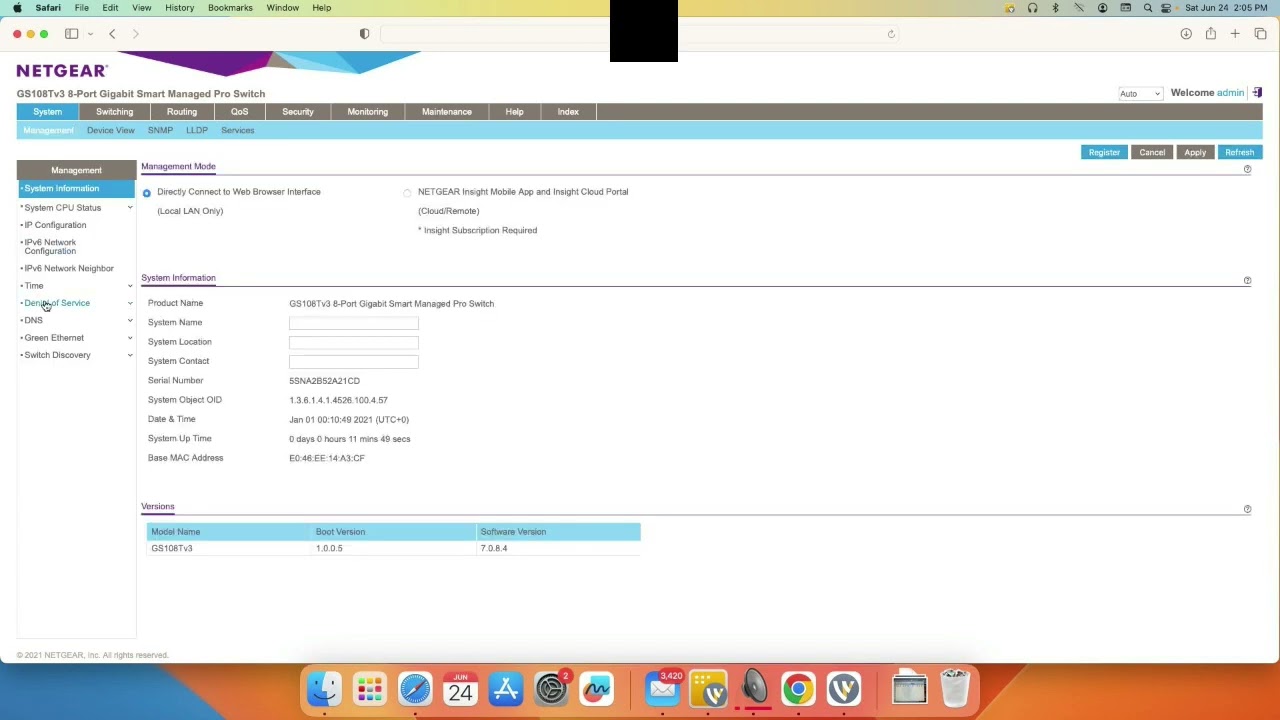Click the logout icon beside admin
This screenshot has height=720, width=1280.
[1257, 93]
